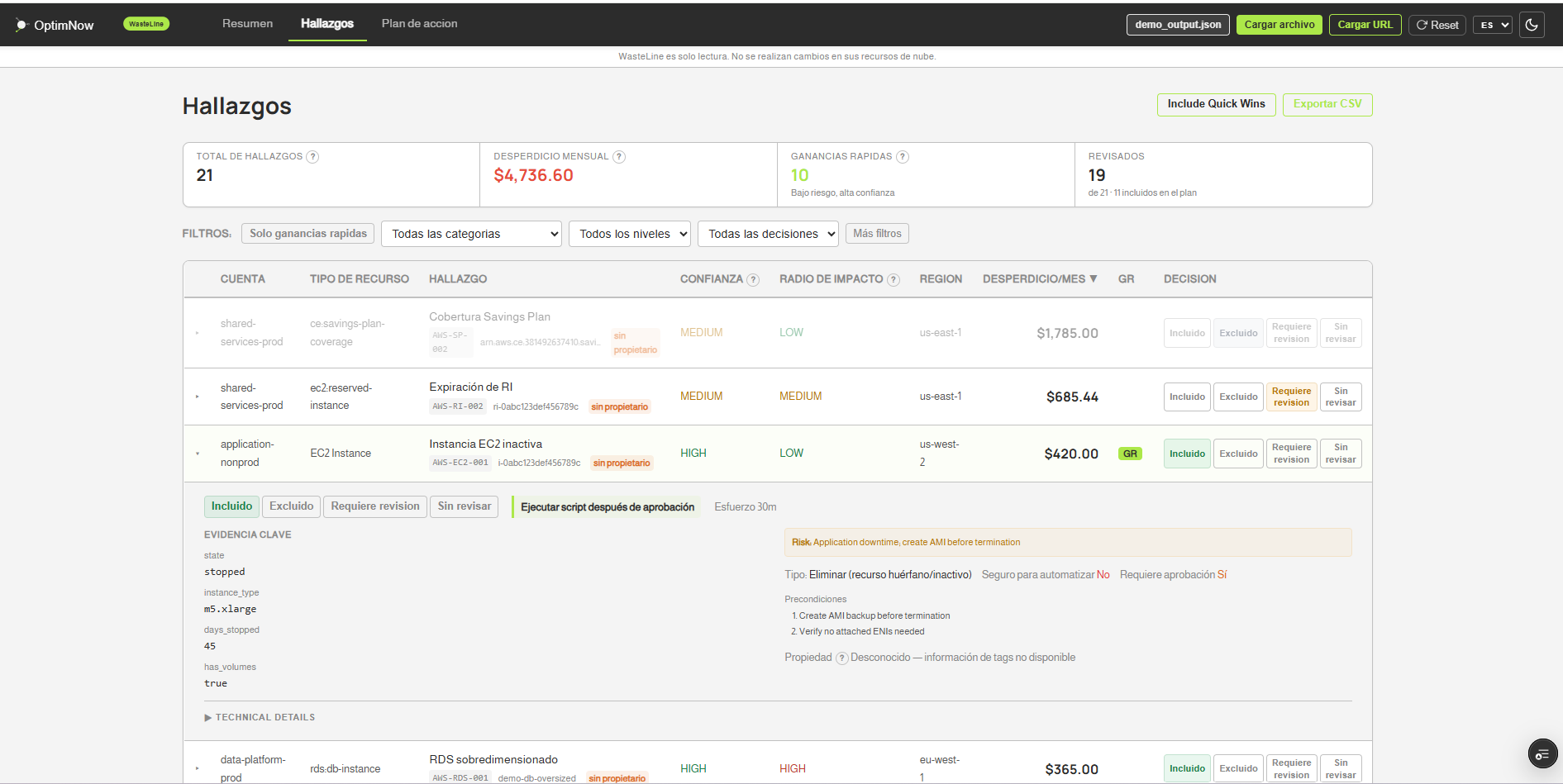Screen dimensions: 1563x784
Task: Open the Todas las categorias dropdown
Action: (x=470, y=234)
